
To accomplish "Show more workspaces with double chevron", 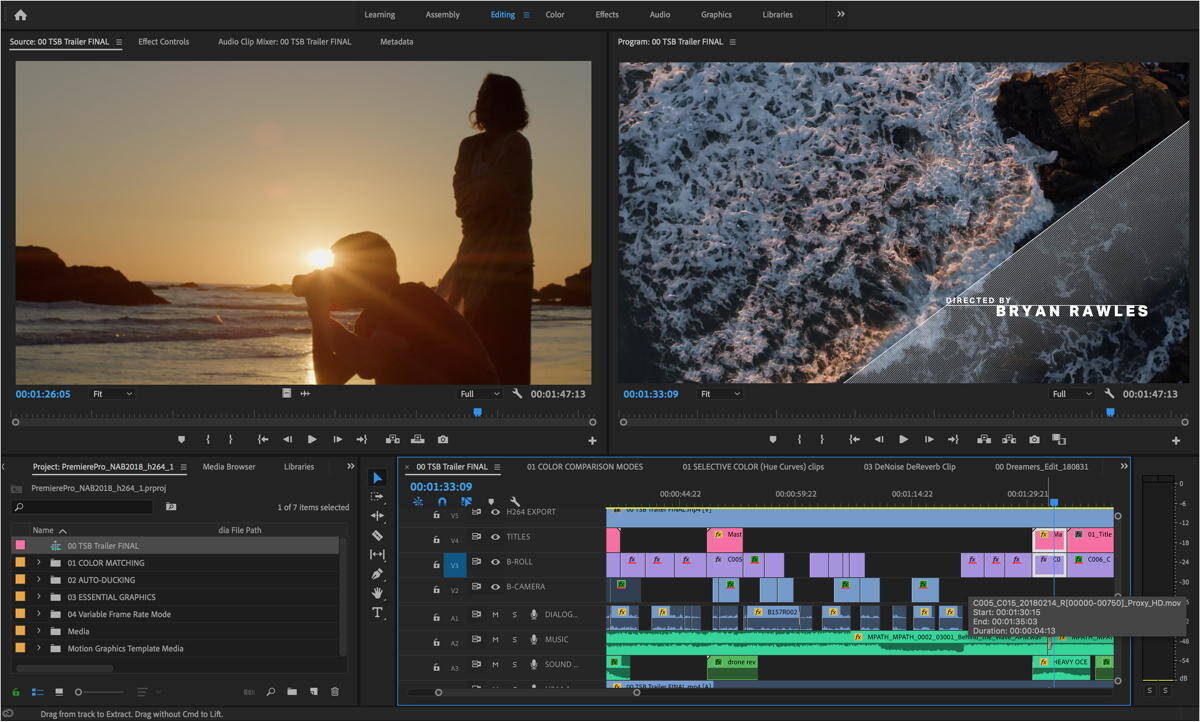I will (x=841, y=14).
